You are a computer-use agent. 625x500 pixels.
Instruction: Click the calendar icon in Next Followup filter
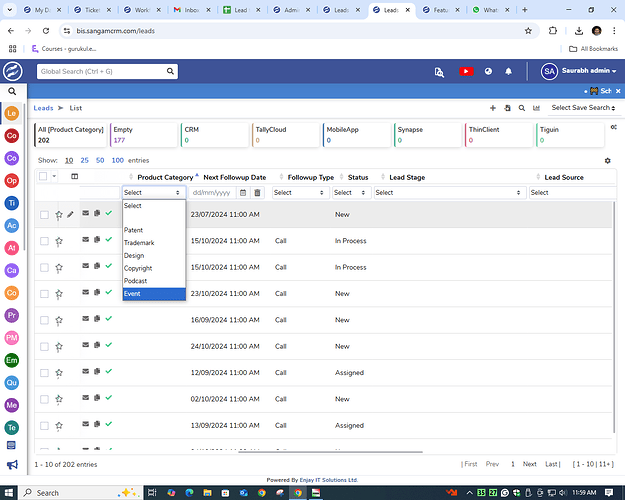(x=243, y=193)
